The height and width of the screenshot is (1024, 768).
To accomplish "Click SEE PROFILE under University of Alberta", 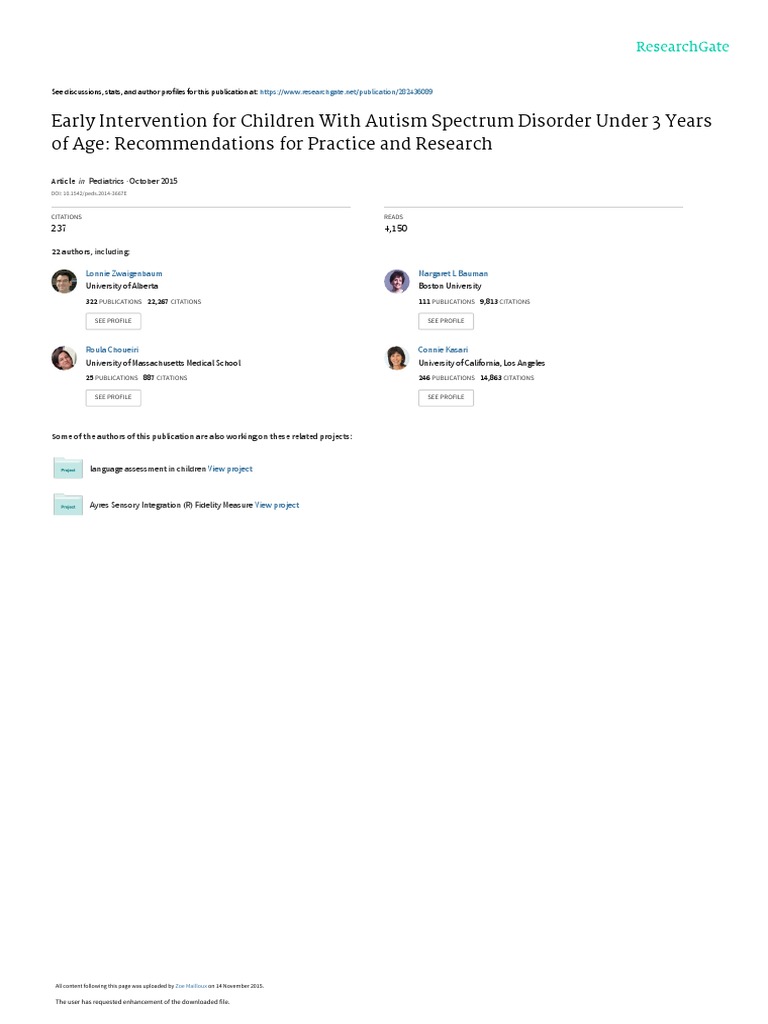I will point(113,321).
